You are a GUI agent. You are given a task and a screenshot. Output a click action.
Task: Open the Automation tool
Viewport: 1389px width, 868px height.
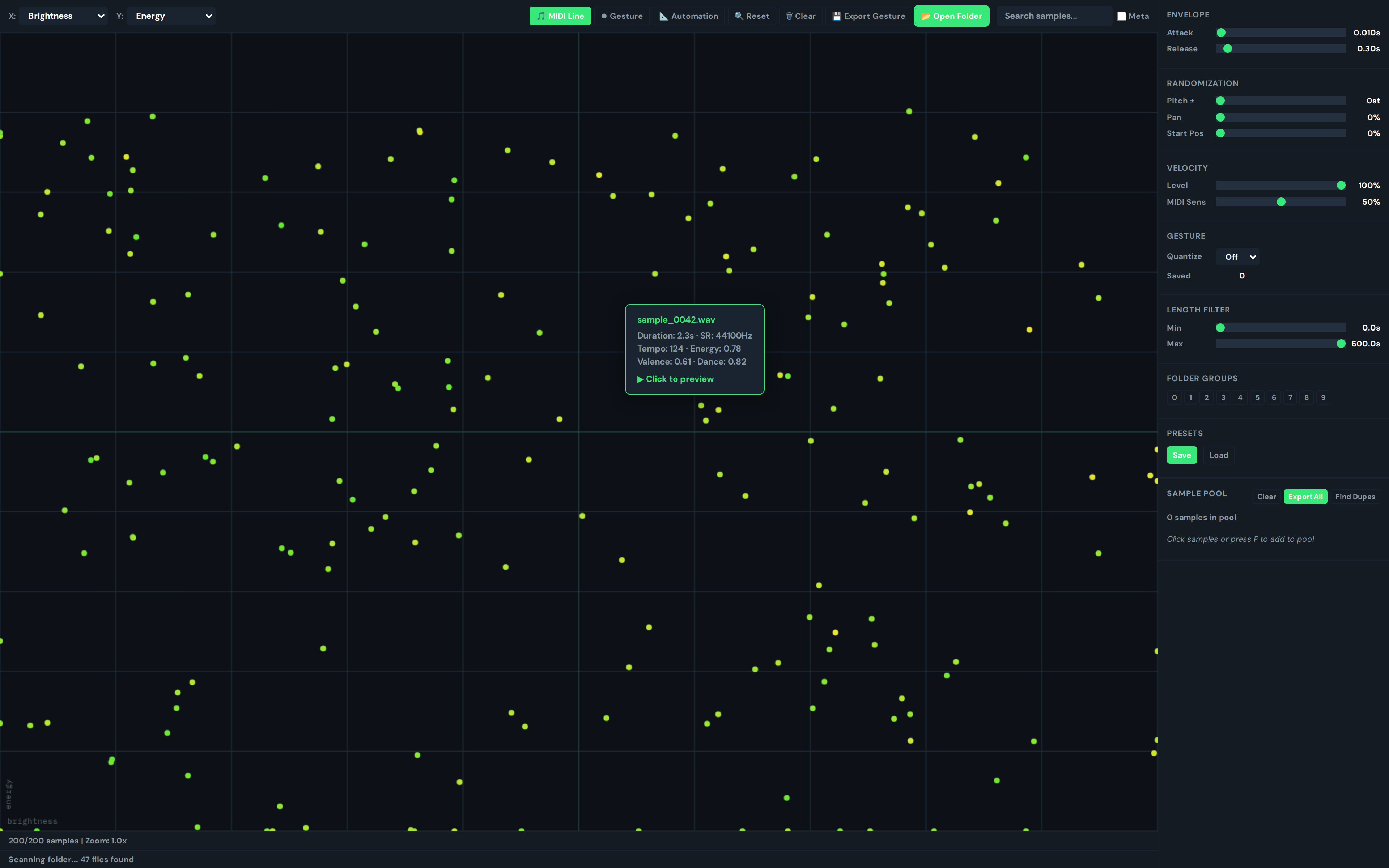click(688, 16)
